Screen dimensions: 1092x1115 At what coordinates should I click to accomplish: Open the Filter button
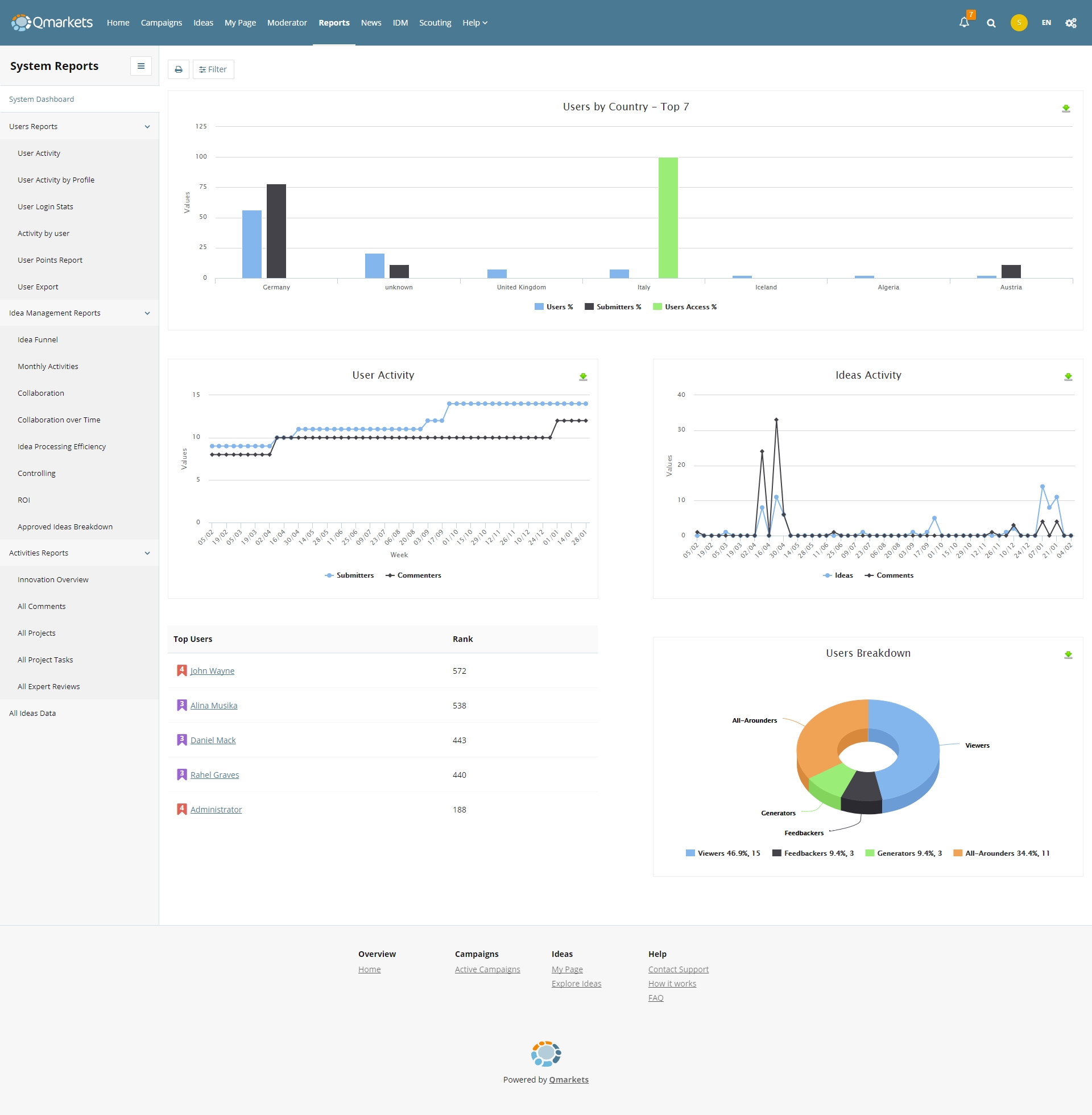[213, 69]
